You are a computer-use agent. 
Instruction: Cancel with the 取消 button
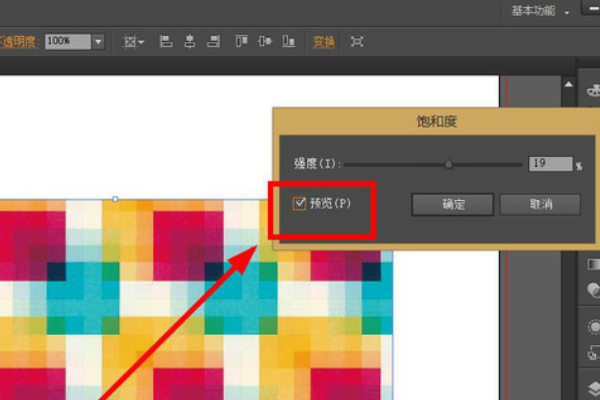point(540,204)
